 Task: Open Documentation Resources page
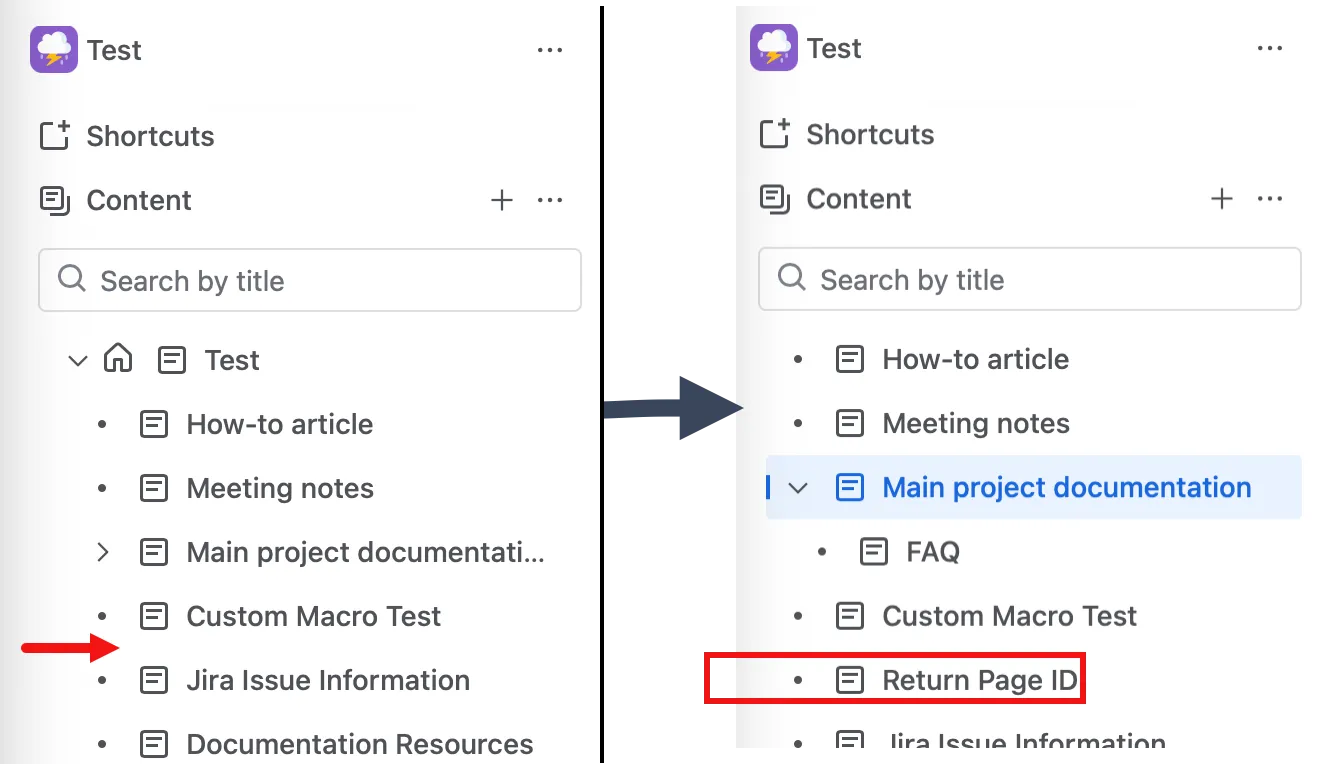click(360, 744)
